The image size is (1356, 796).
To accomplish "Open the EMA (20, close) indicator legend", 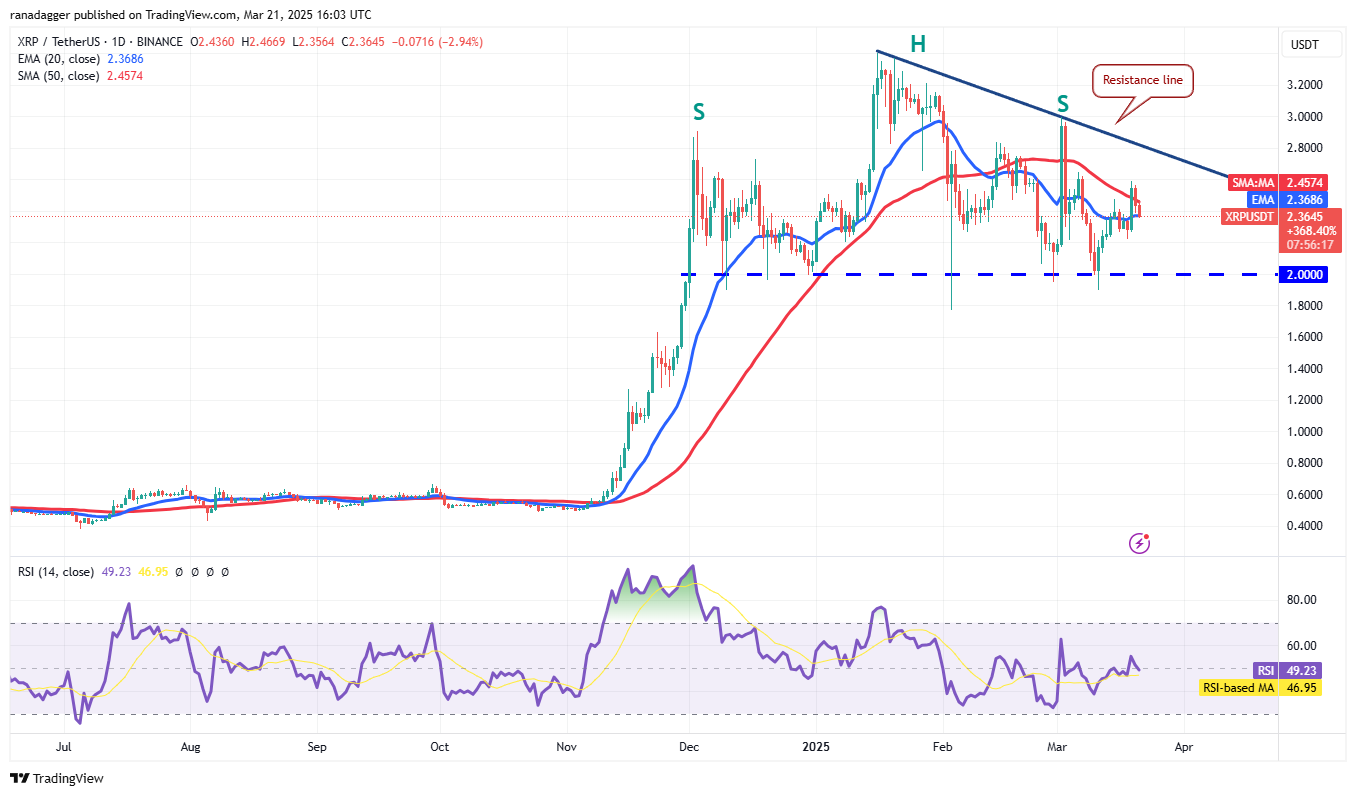I will [x=60, y=59].
